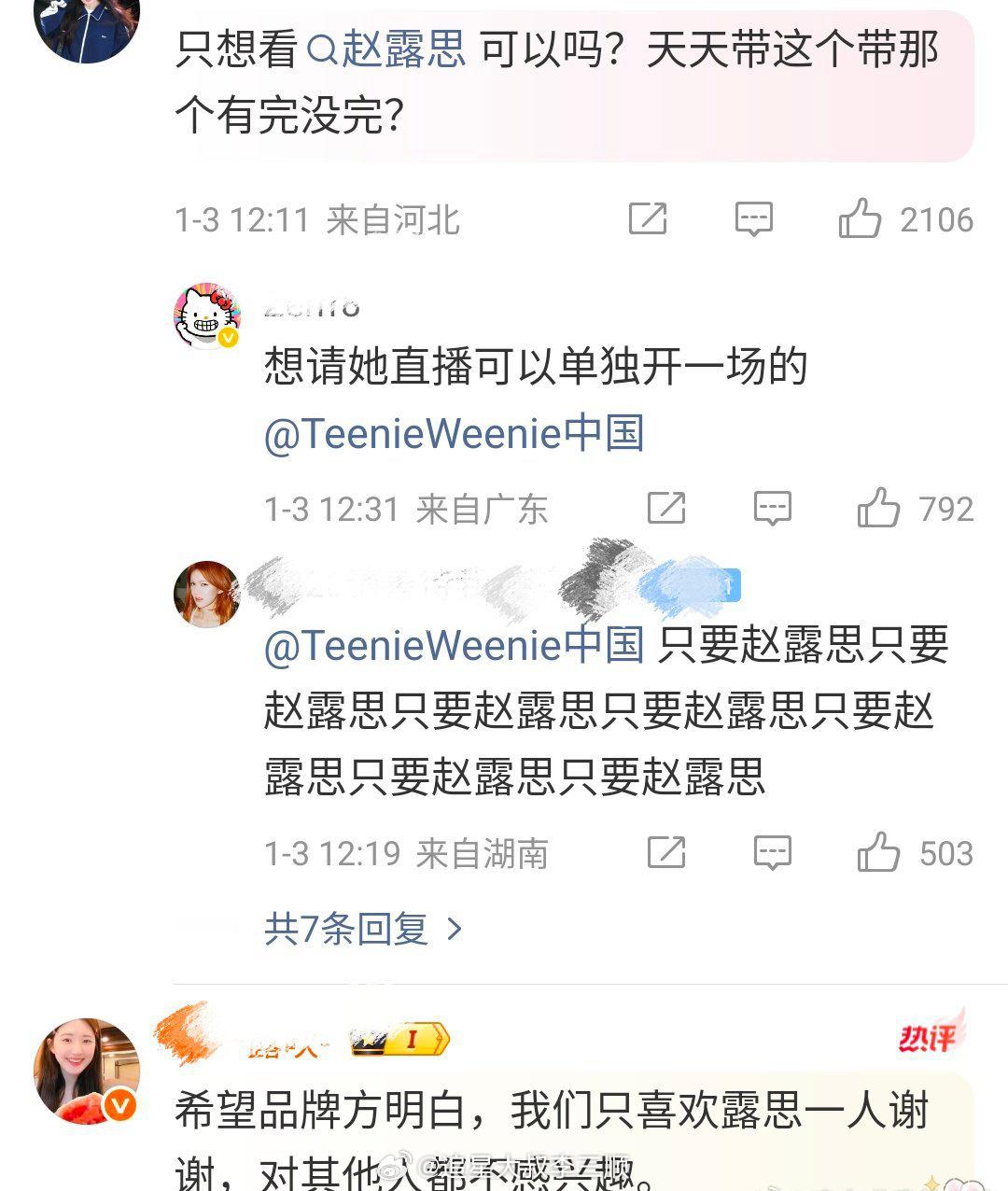Like the Hunan reply with 503 likes
Image resolution: width=1008 pixels, height=1191 pixels.
(x=878, y=853)
